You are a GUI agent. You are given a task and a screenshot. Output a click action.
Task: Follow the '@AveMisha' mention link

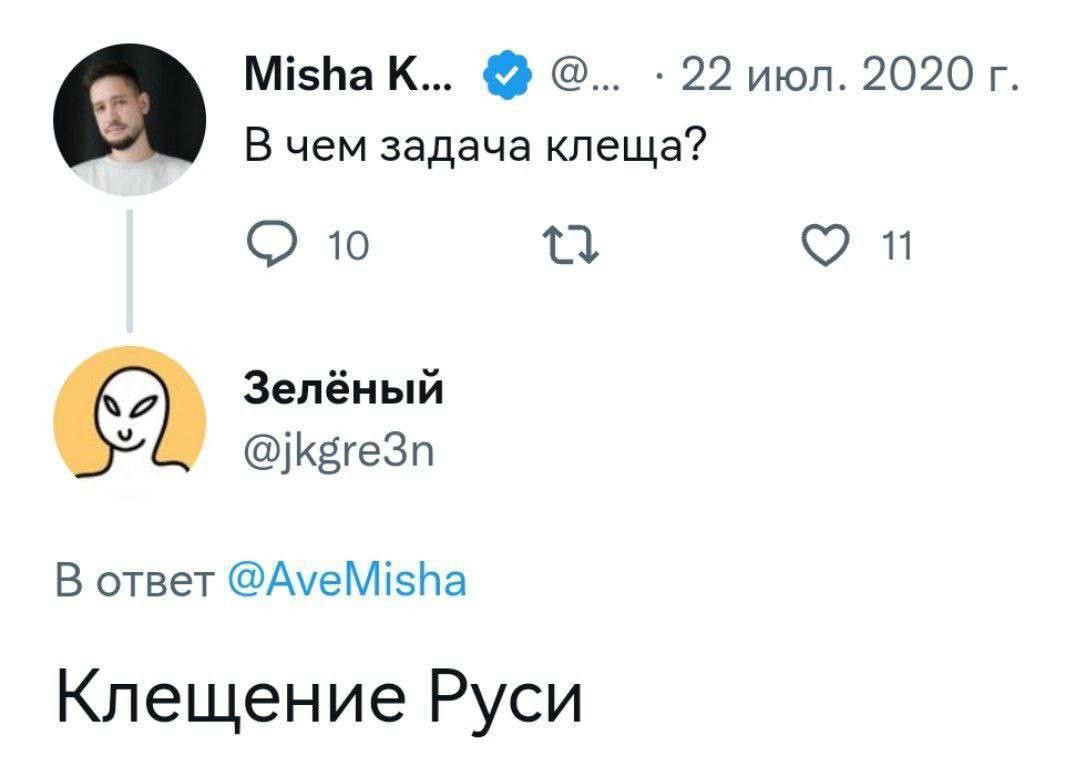[347, 579]
